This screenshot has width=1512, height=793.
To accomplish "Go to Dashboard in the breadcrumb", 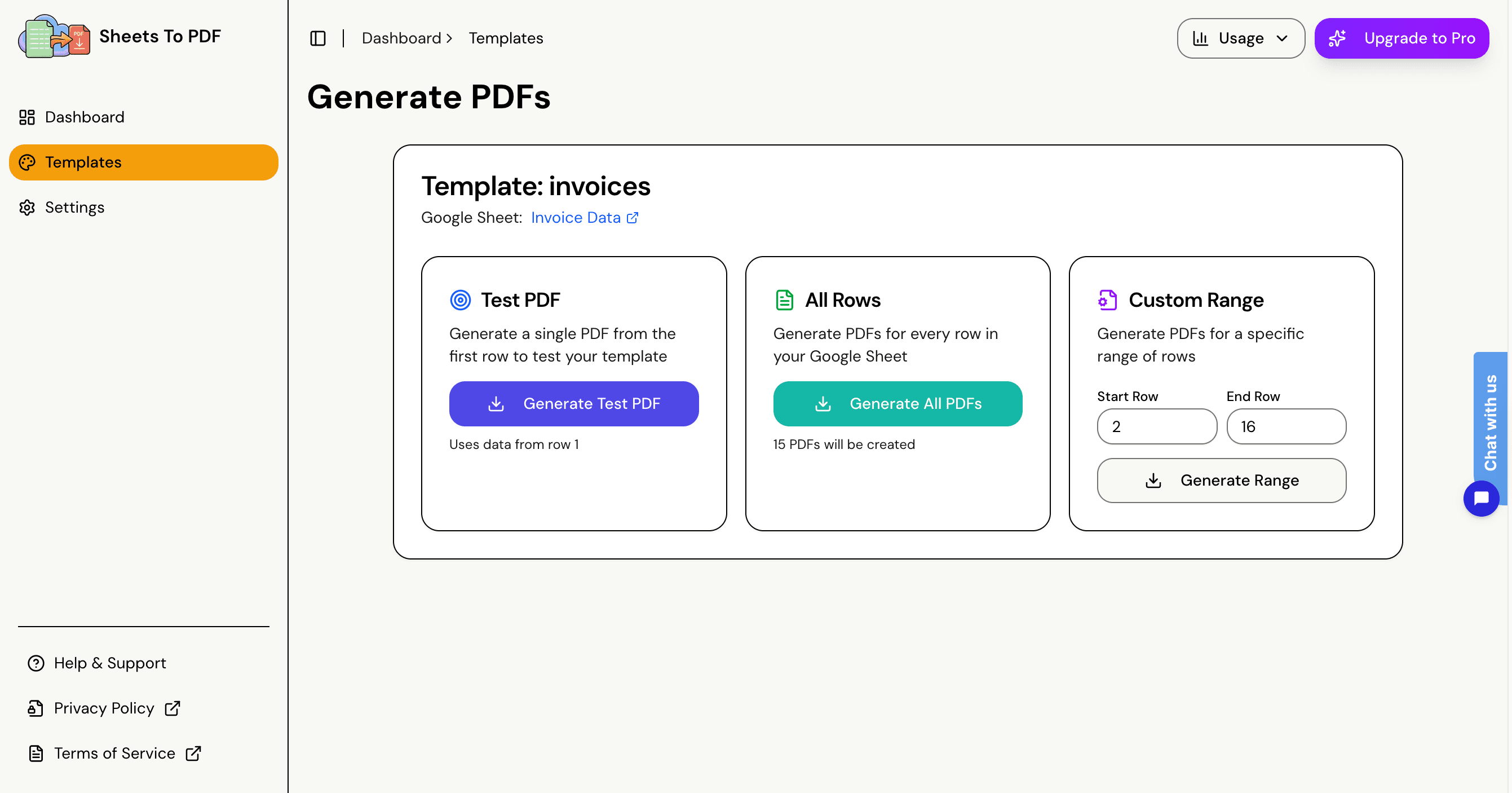I will [x=401, y=38].
